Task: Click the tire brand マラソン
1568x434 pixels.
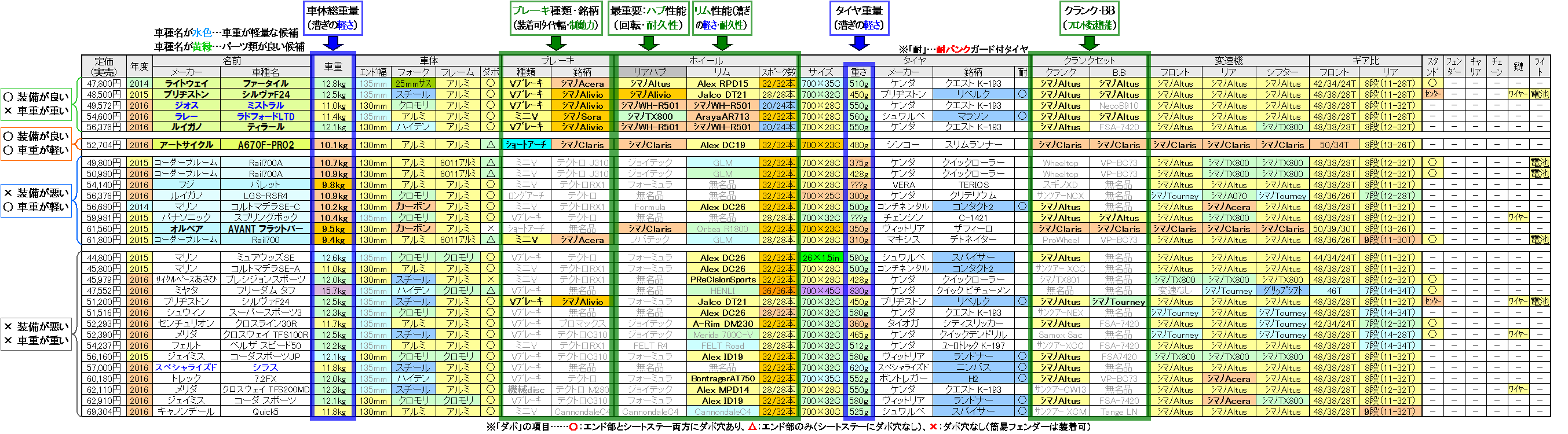Action: 973,116
